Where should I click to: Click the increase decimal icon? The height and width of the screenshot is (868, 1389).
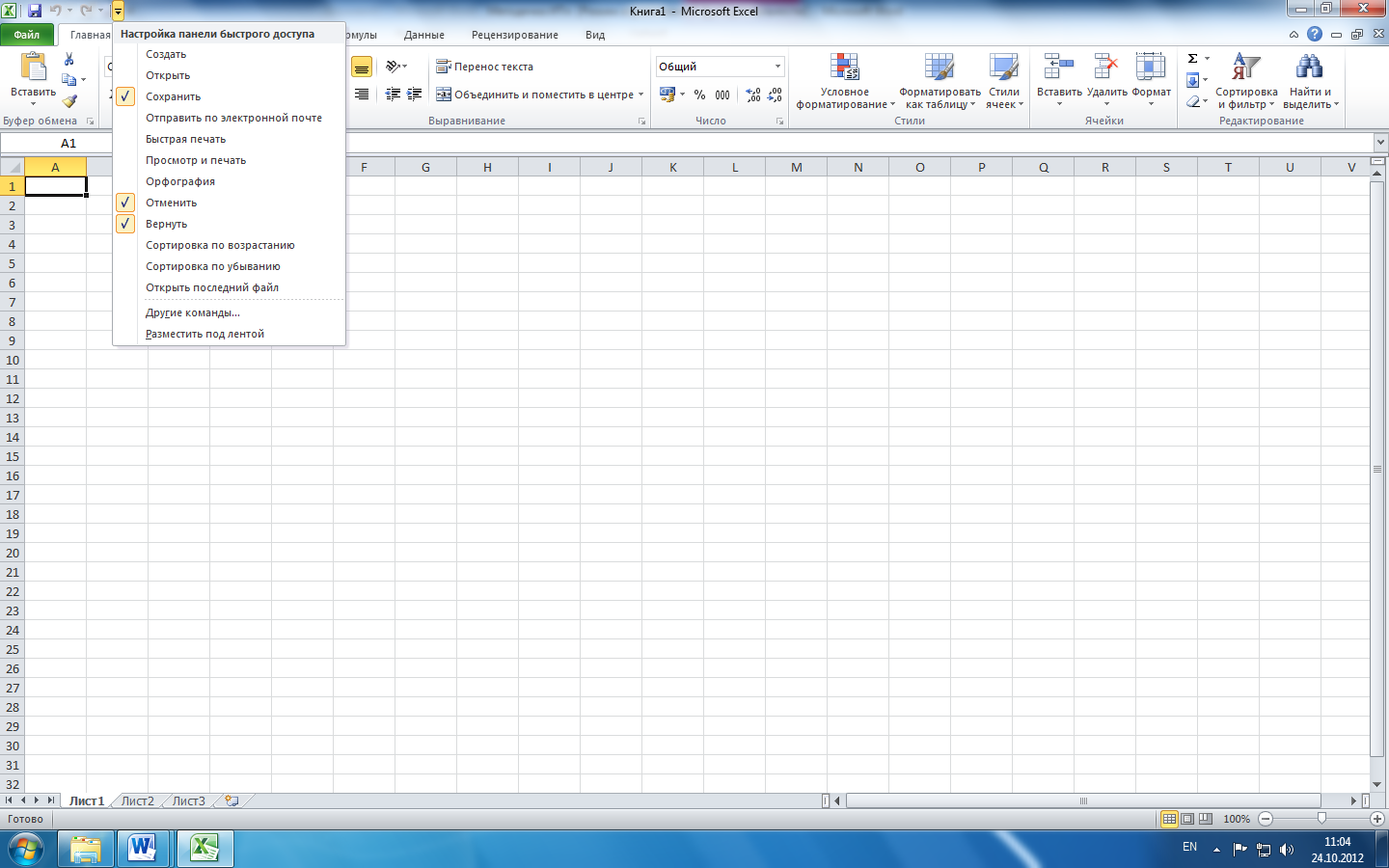[753, 95]
